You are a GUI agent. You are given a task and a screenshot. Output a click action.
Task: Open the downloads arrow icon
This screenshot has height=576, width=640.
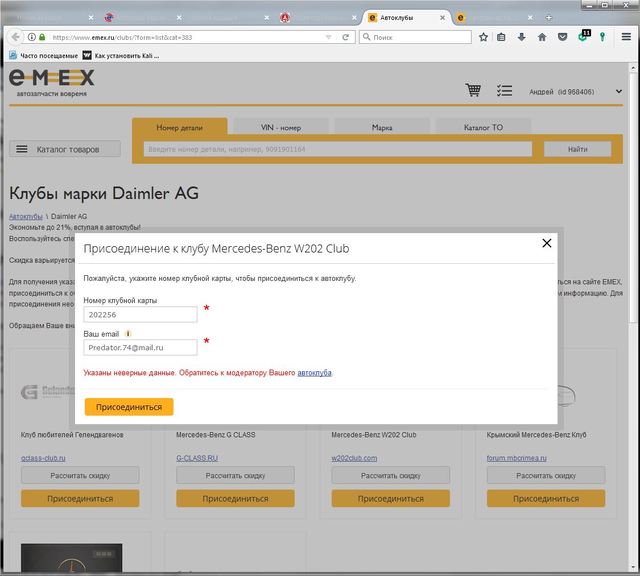(x=521, y=37)
